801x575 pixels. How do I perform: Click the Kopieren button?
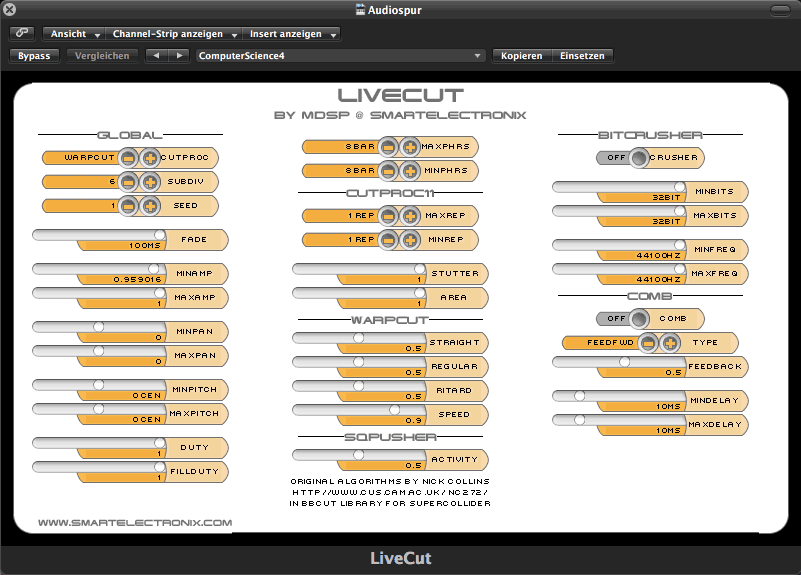522,56
